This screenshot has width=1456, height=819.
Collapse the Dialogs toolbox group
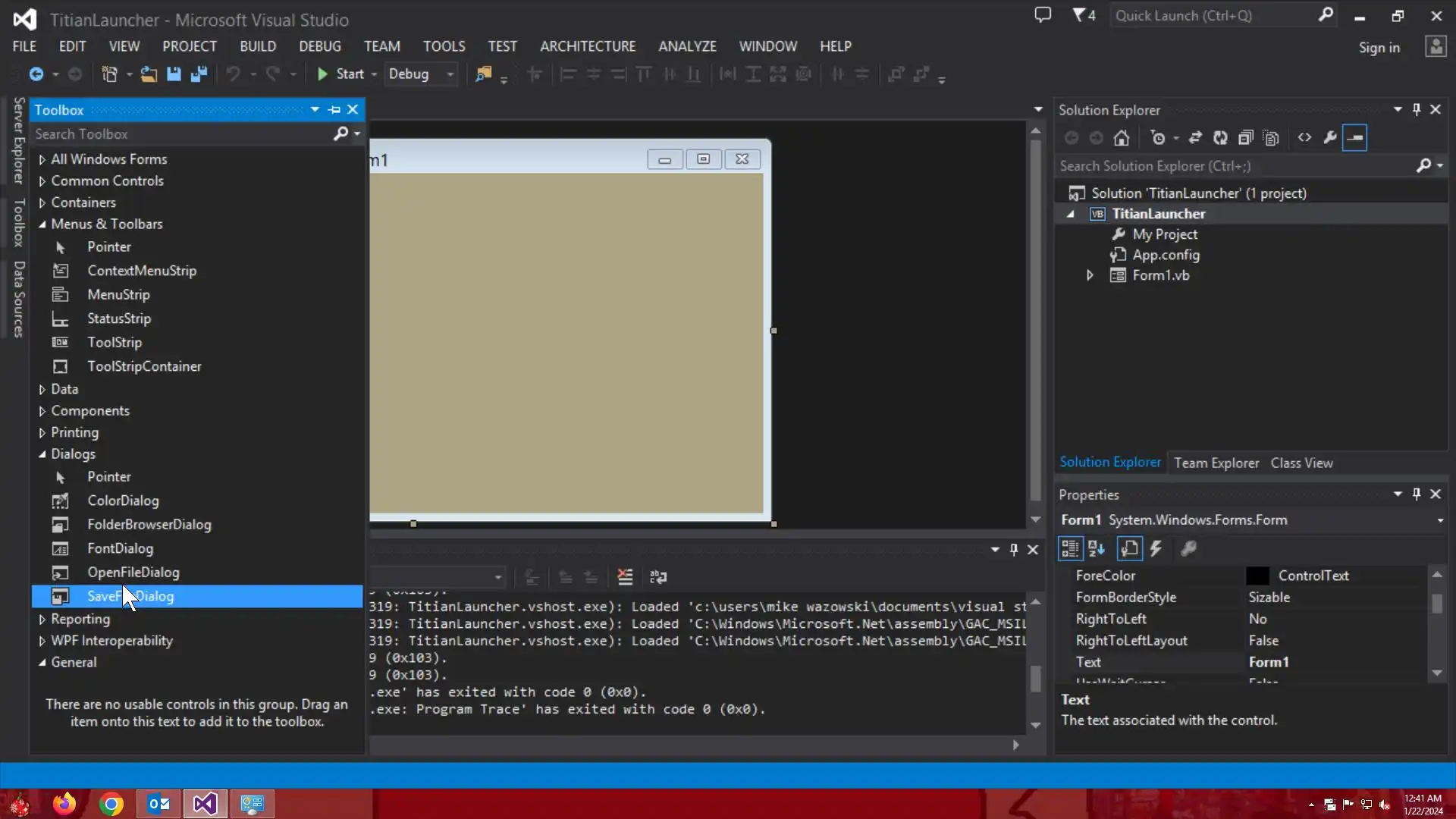pos(42,454)
